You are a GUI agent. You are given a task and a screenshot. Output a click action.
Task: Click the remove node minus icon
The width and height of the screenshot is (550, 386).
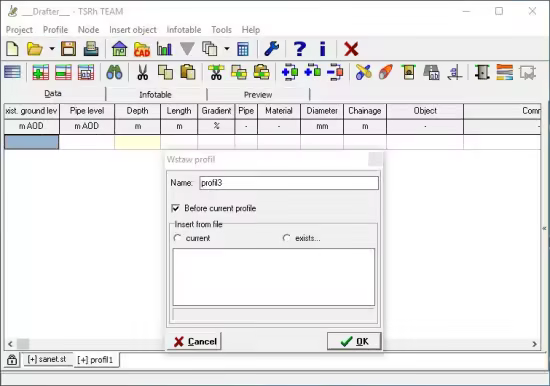[335, 73]
